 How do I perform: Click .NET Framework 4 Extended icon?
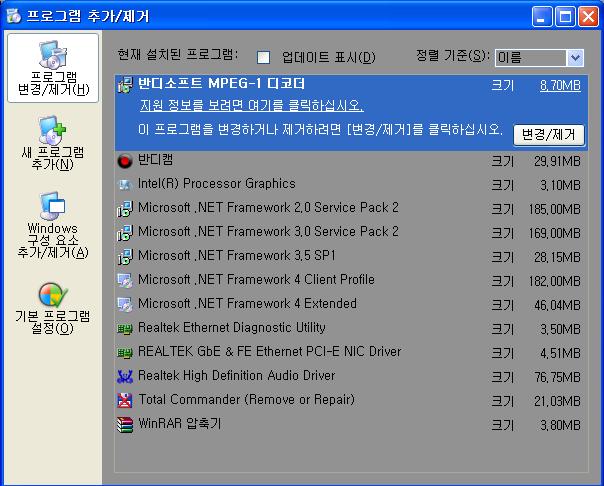[125, 305]
